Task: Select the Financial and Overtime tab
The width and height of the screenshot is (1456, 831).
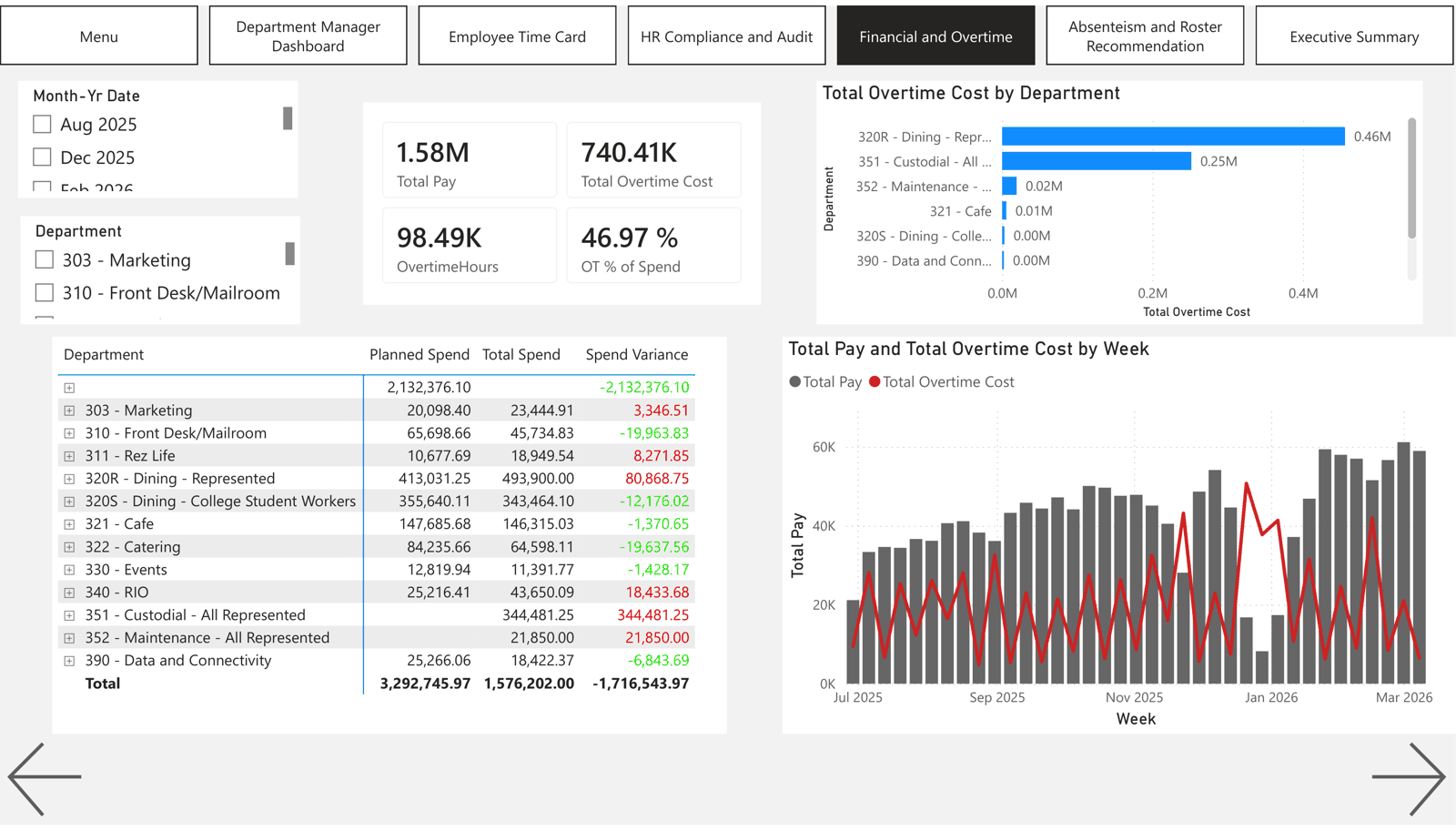Action: click(936, 35)
